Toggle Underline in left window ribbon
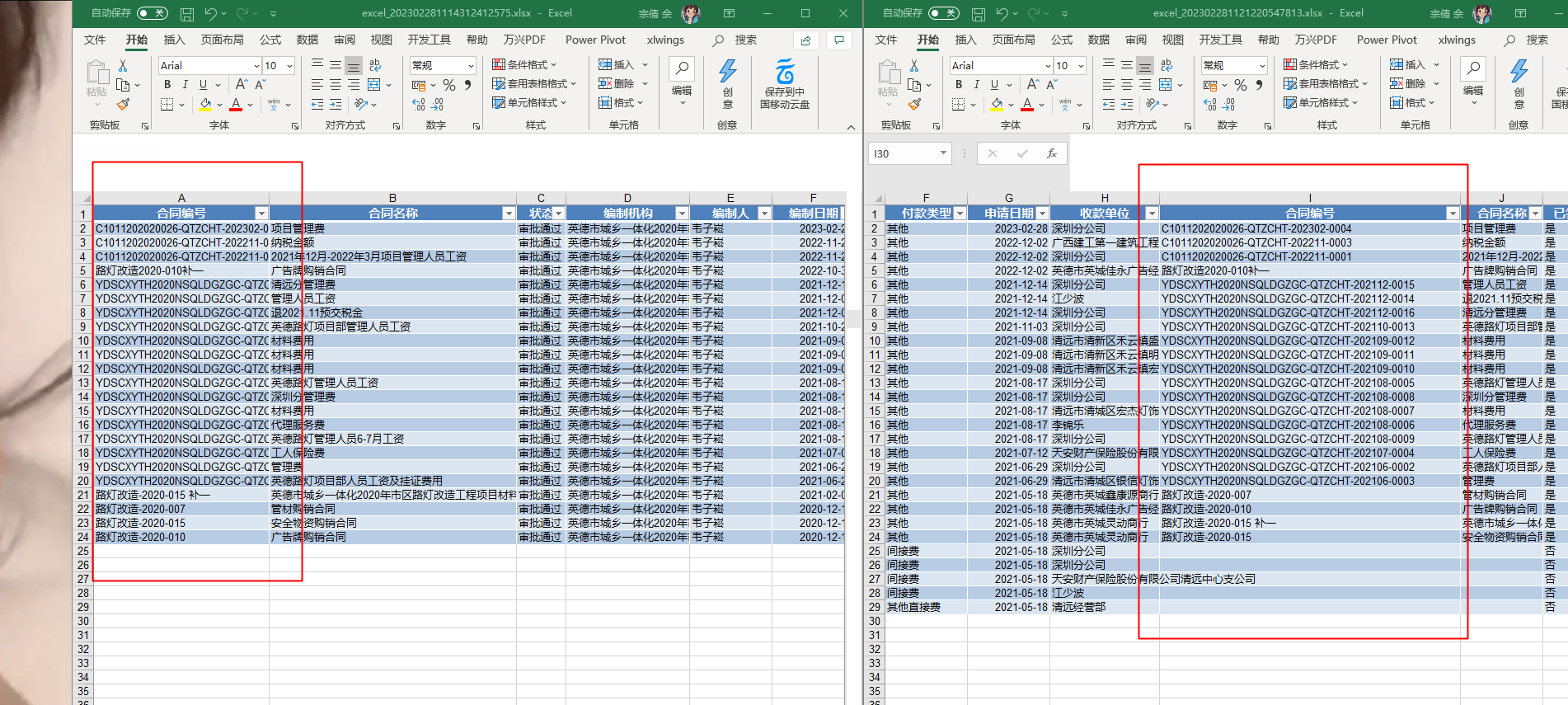 coord(203,85)
